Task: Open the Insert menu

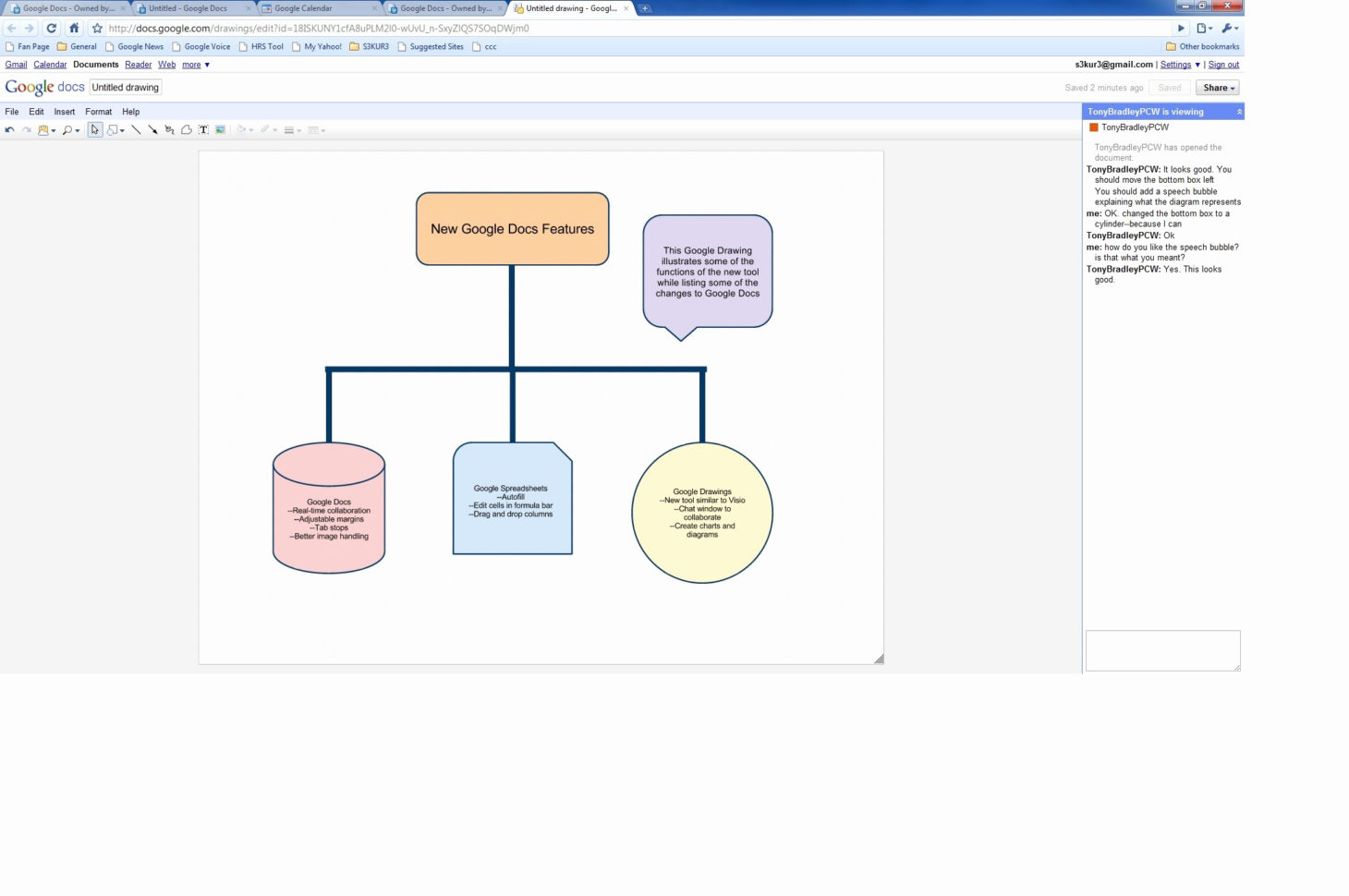Action: click(64, 112)
